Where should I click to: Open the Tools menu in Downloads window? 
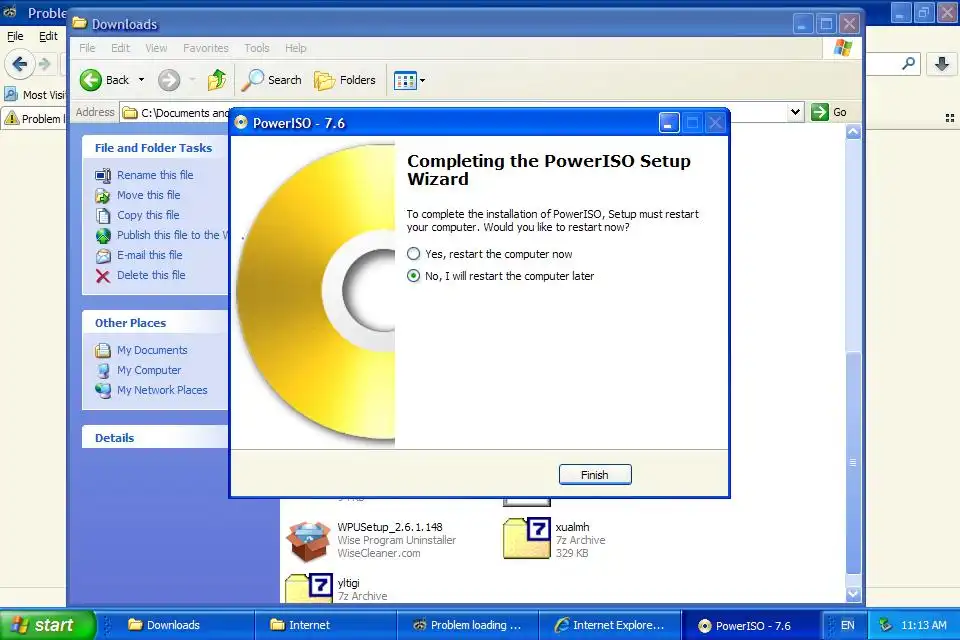[x=257, y=48]
